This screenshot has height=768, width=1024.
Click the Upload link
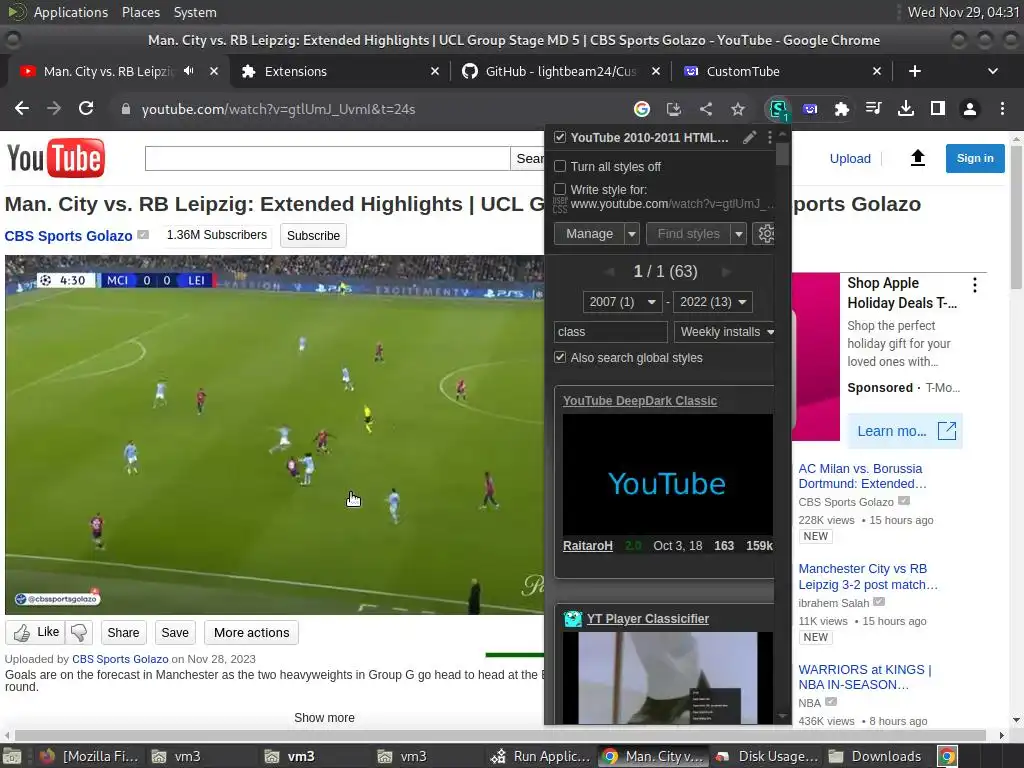(x=850, y=159)
